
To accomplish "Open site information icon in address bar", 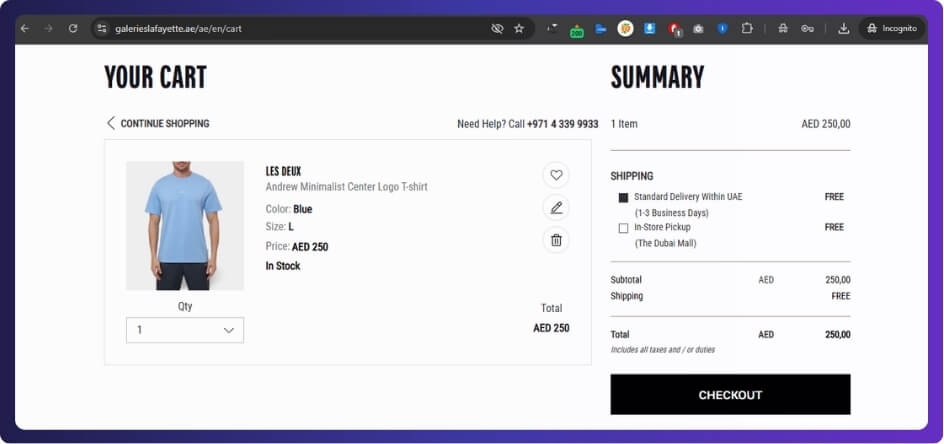I will pos(102,28).
